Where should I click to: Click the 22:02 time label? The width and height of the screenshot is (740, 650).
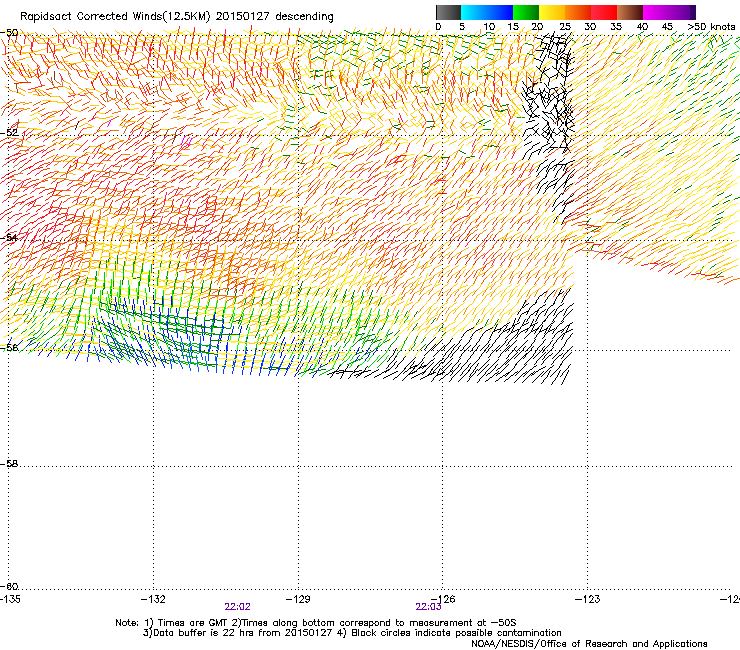[x=237, y=607]
